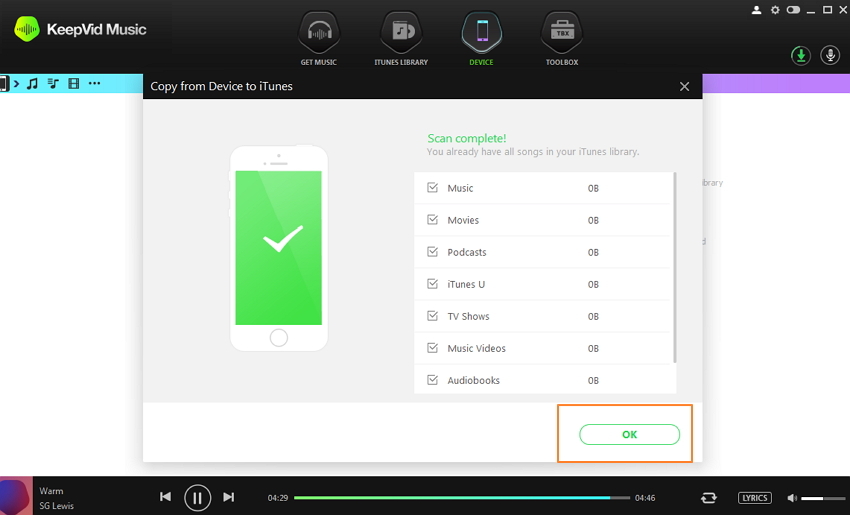Select the music note category icon
Screen dimensions: 850x515
pyautogui.click(x=32, y=84)
